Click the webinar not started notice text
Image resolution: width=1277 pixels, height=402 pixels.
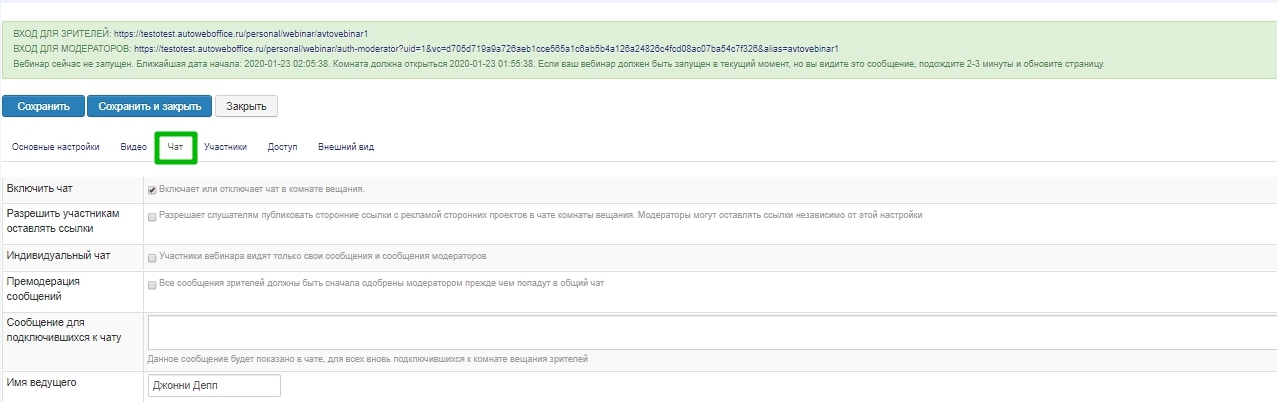coord(560,63)
